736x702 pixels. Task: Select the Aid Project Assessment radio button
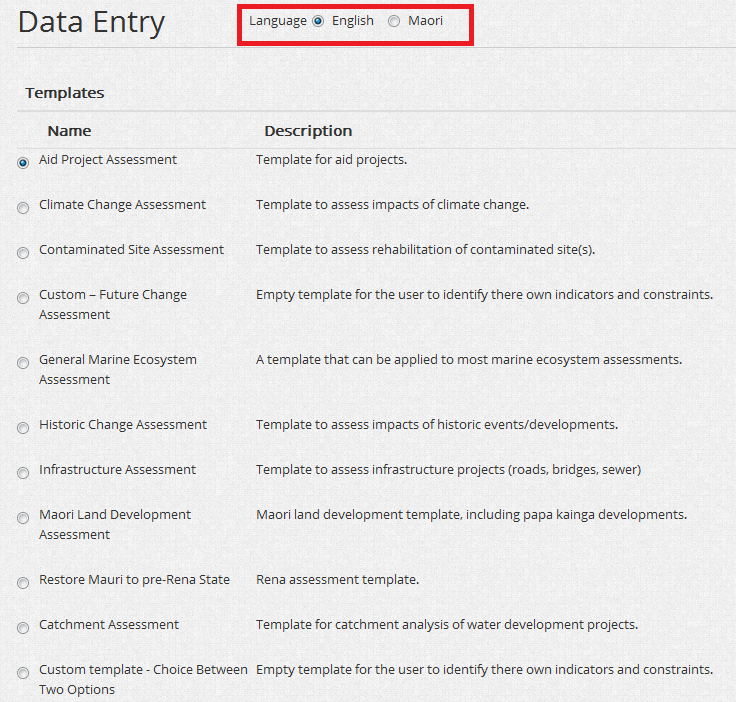pos(23,163)
